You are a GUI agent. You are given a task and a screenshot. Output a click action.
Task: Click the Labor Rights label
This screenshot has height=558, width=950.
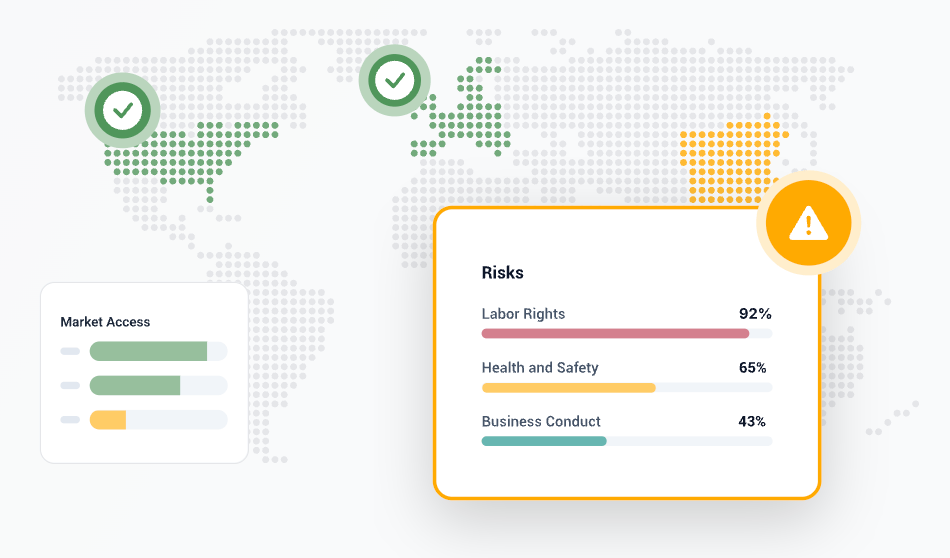coord(523,314)
